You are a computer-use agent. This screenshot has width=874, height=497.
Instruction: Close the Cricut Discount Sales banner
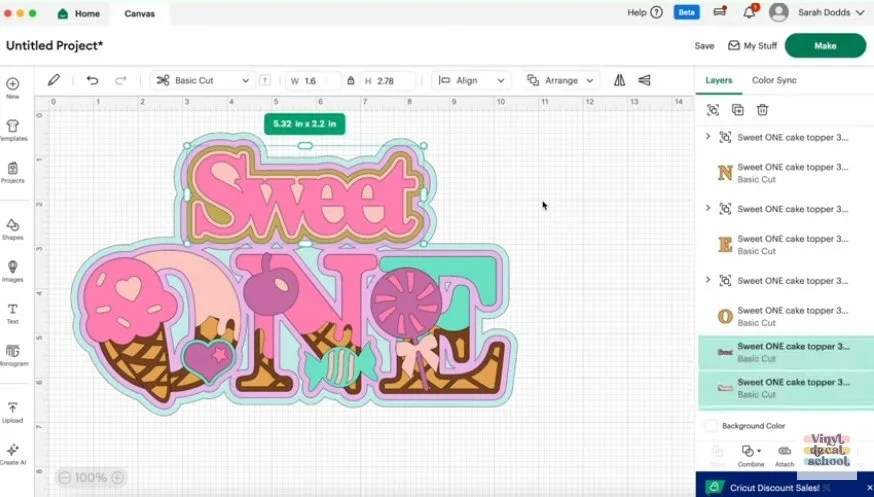pyautogui.click(x=869, y=488)
